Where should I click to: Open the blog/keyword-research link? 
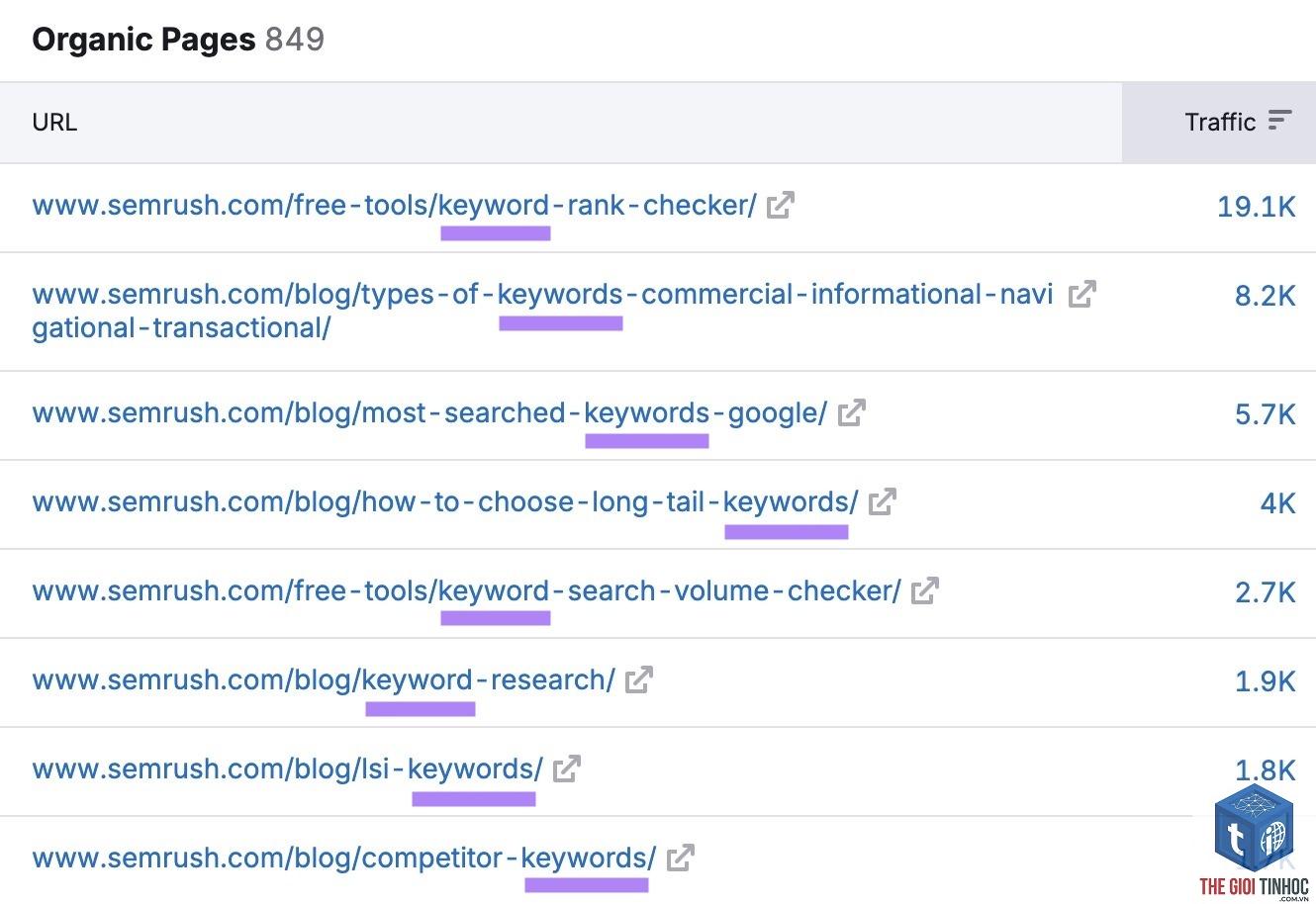324,680
